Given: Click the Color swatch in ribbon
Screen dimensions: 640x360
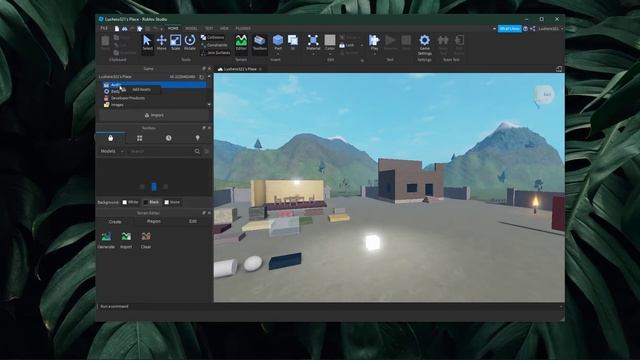Looking at the screenshot, I should pos(330,40).
